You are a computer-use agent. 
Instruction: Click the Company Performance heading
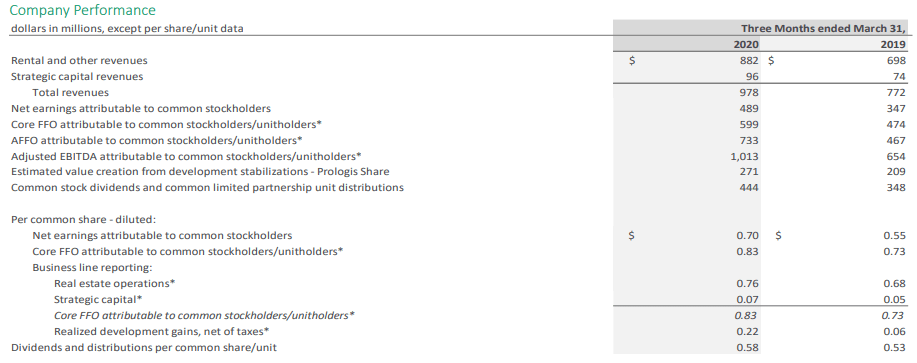coord(83,11)
